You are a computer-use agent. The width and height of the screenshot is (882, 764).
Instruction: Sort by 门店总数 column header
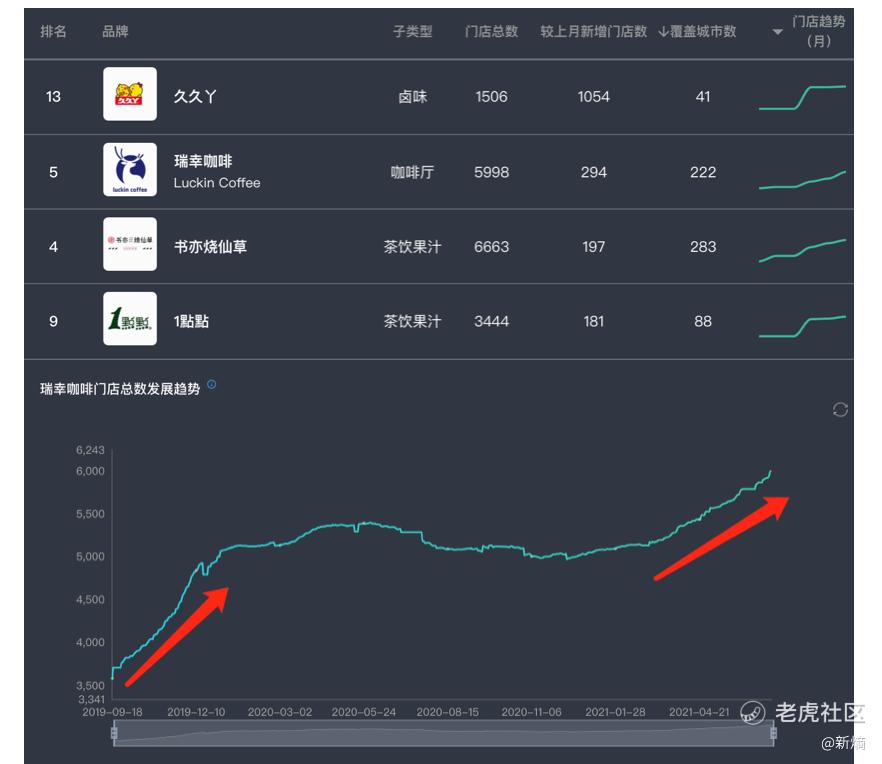491,32
